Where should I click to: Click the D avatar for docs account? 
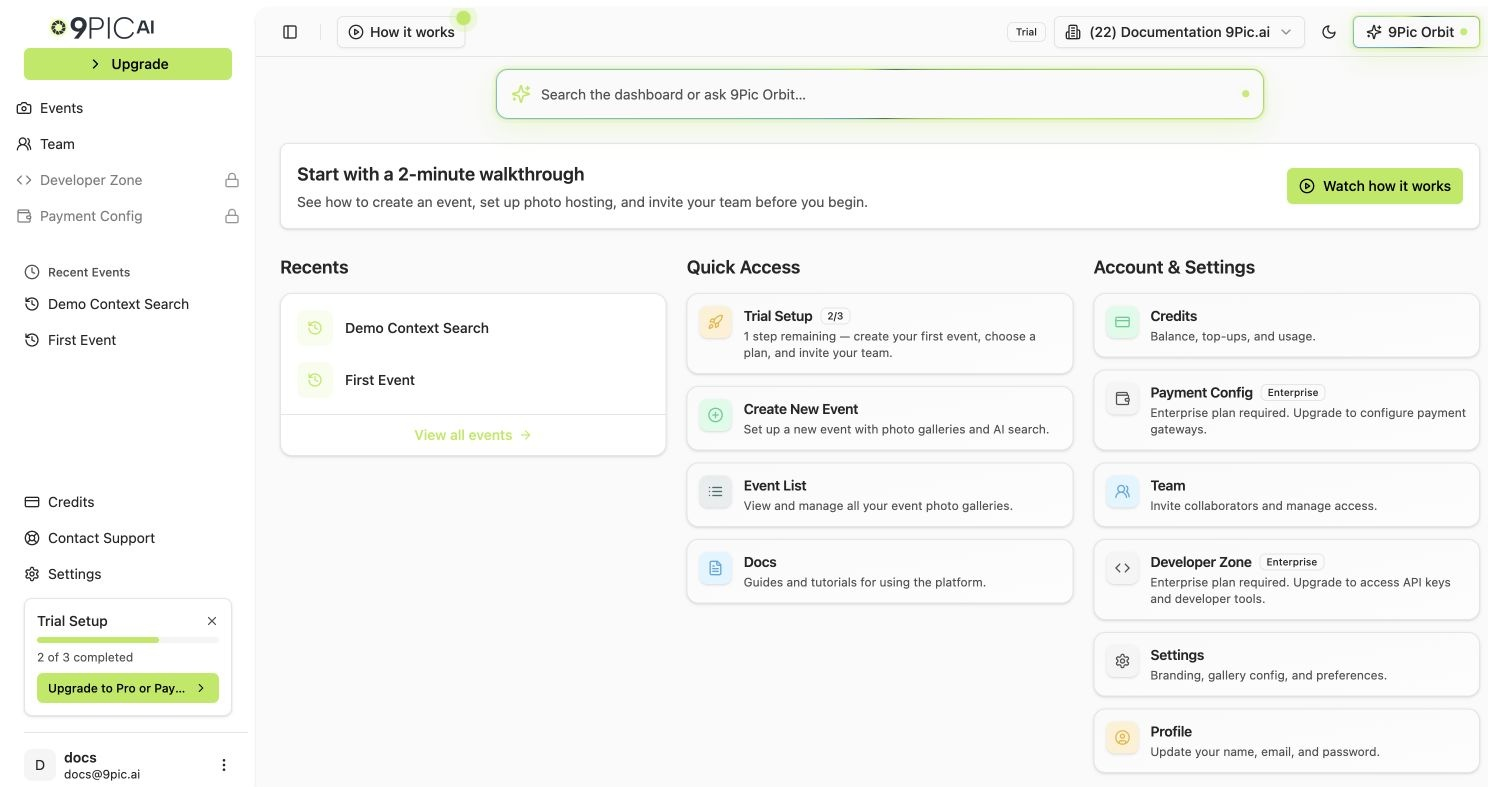point(40,765)
